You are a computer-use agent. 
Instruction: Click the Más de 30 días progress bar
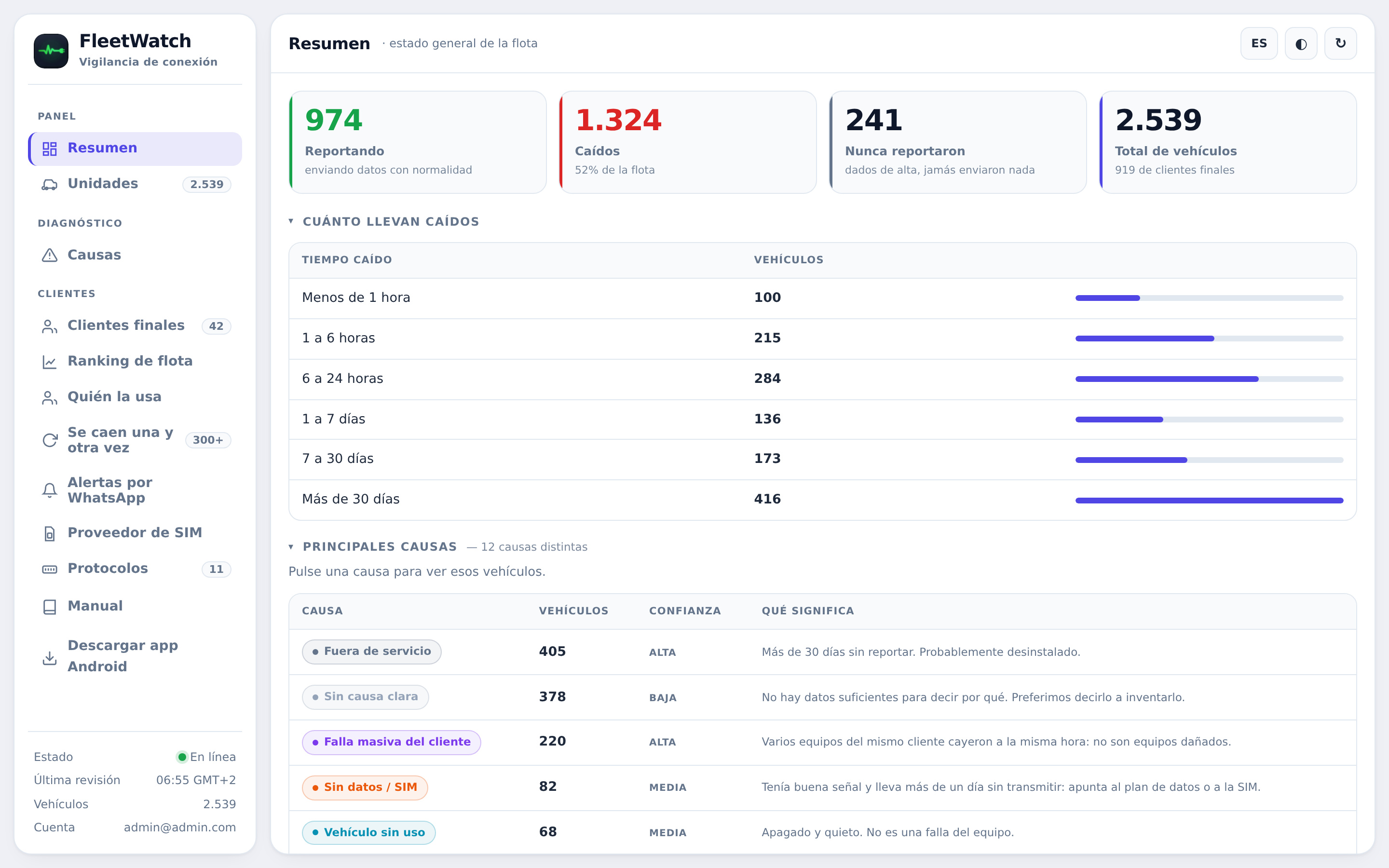1209,501
